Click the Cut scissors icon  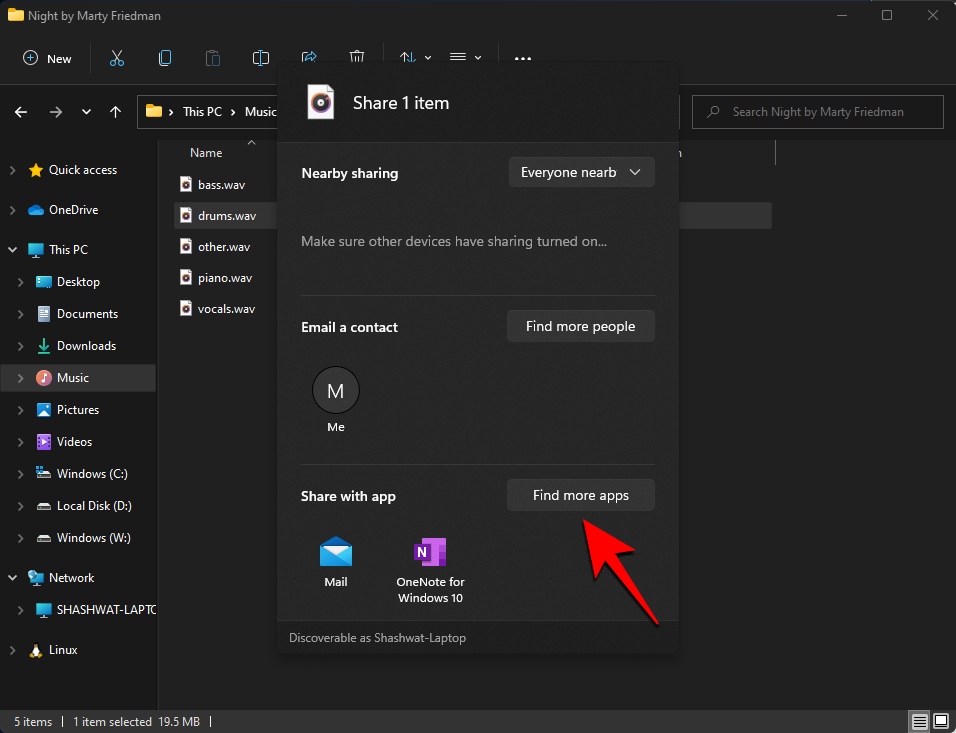point(116,59)
